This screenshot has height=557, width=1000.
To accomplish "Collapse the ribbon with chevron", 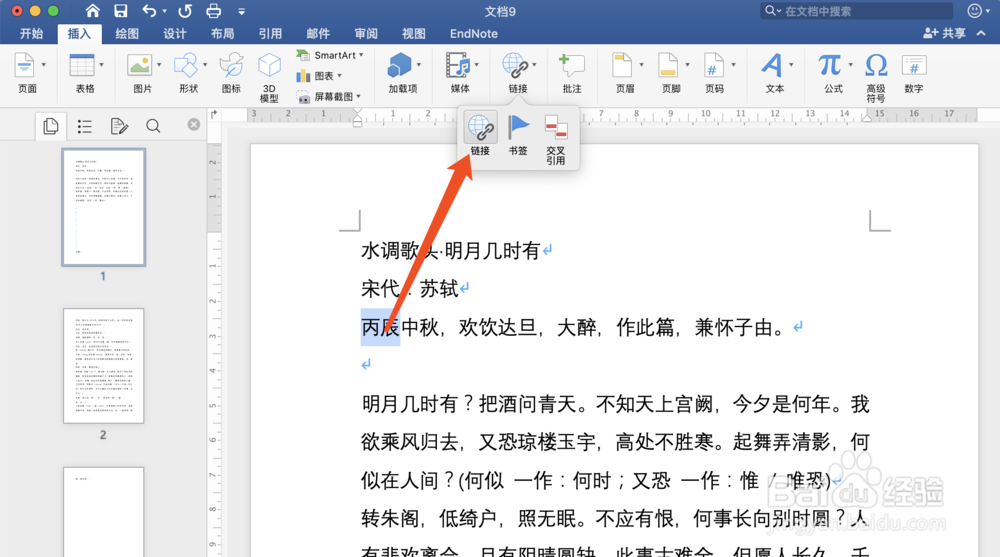I will click(x=982, y=33).
